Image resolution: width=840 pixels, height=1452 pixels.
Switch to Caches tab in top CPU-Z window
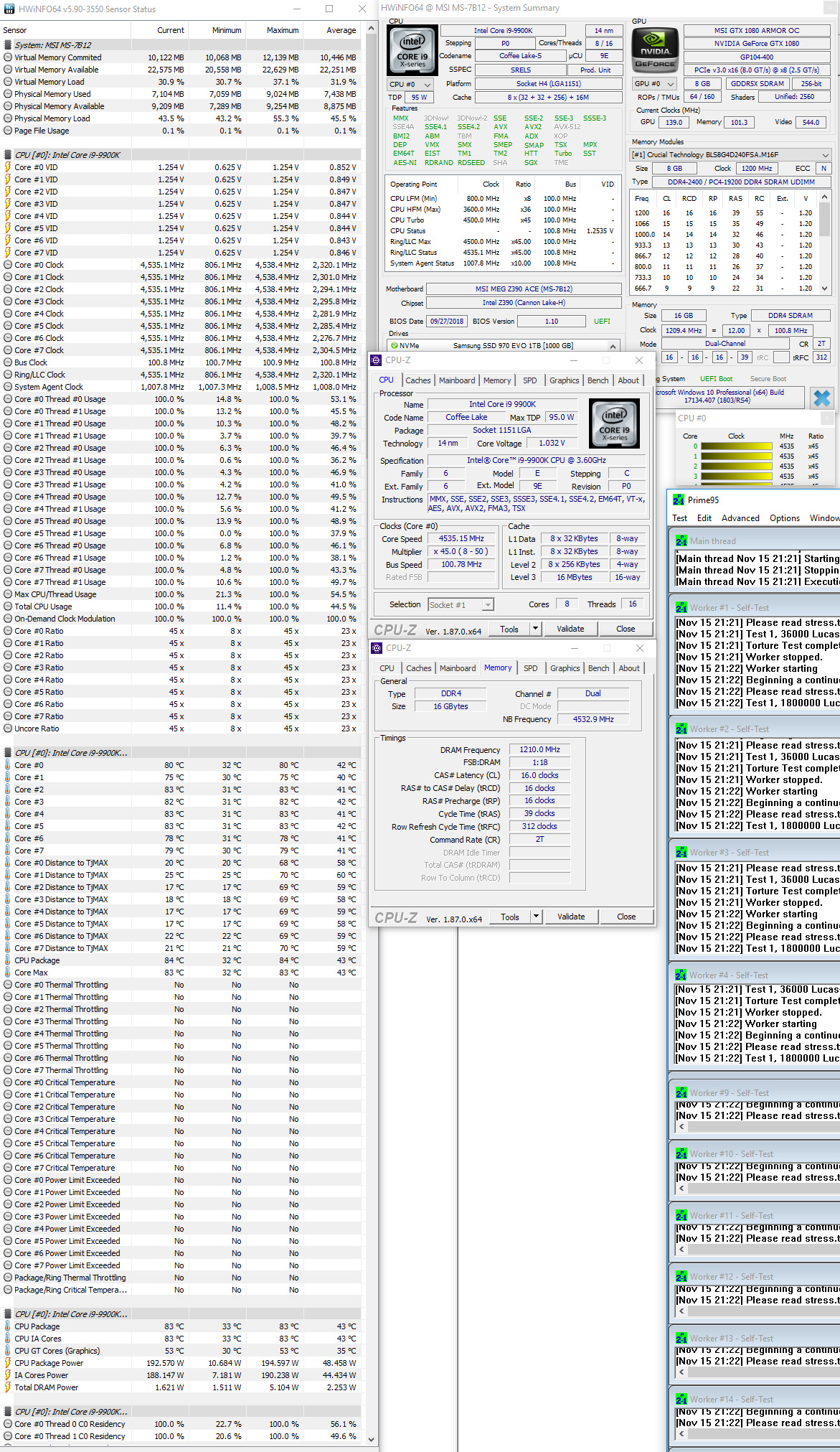point(418,380)
